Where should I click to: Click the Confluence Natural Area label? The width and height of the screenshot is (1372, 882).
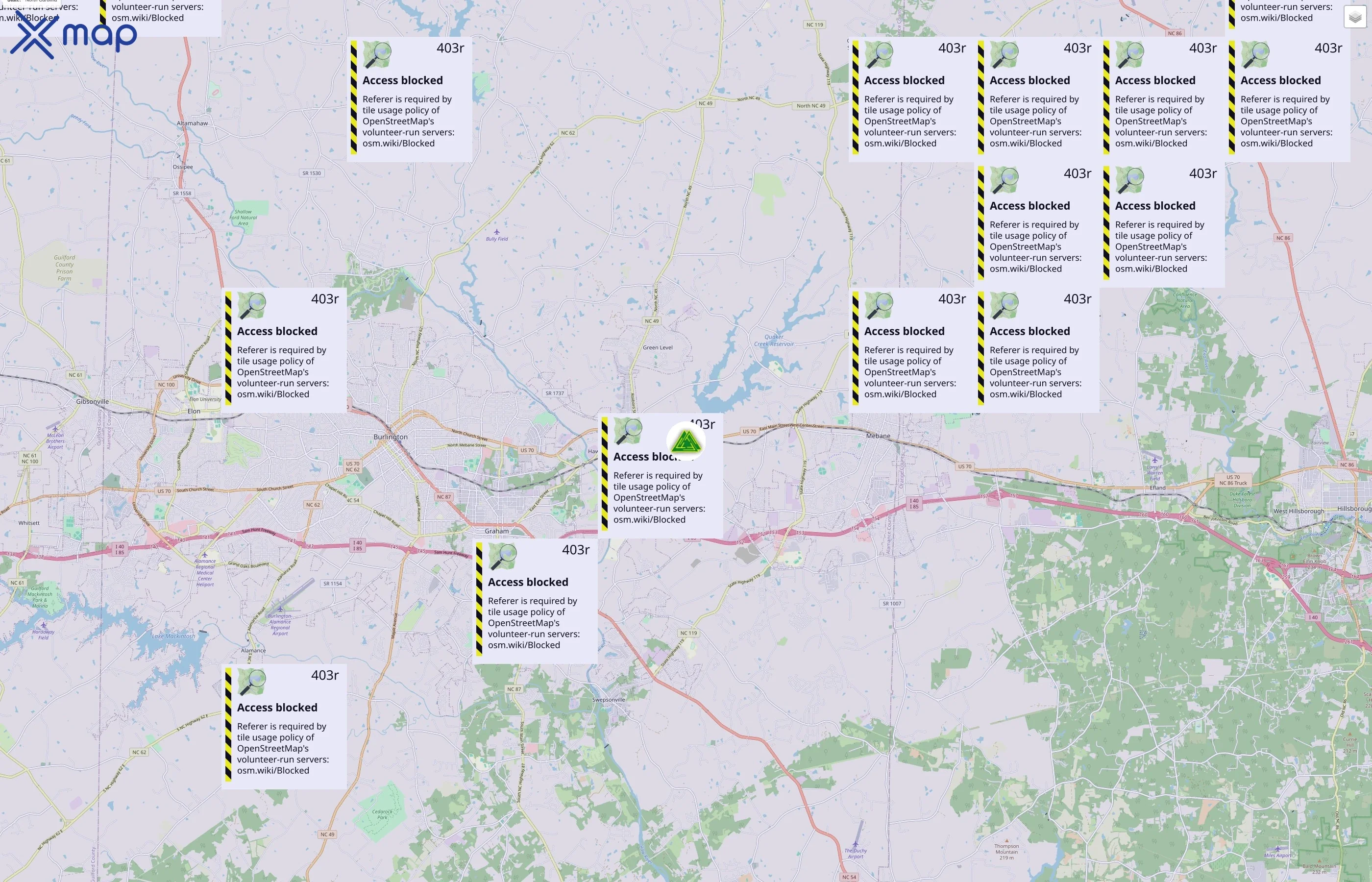click(x=1185, y=301)
